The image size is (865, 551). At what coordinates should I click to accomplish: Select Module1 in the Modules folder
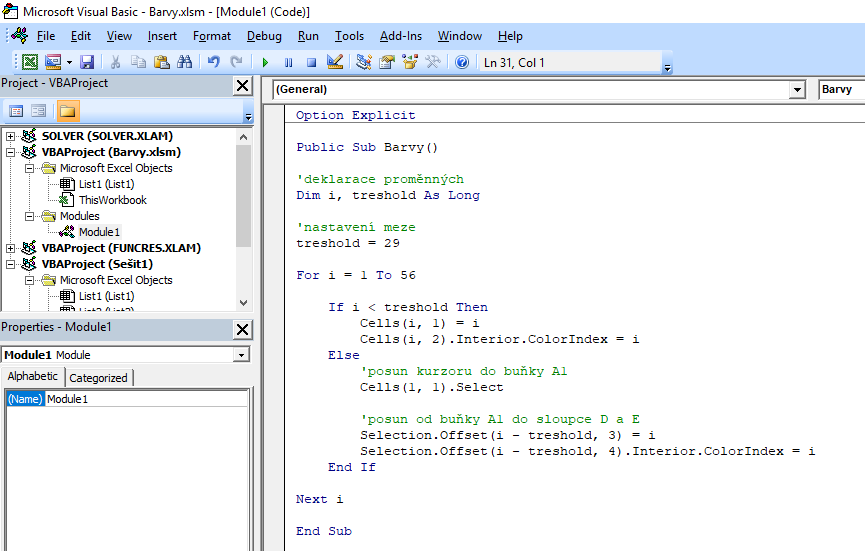click(x=99, y=232)
